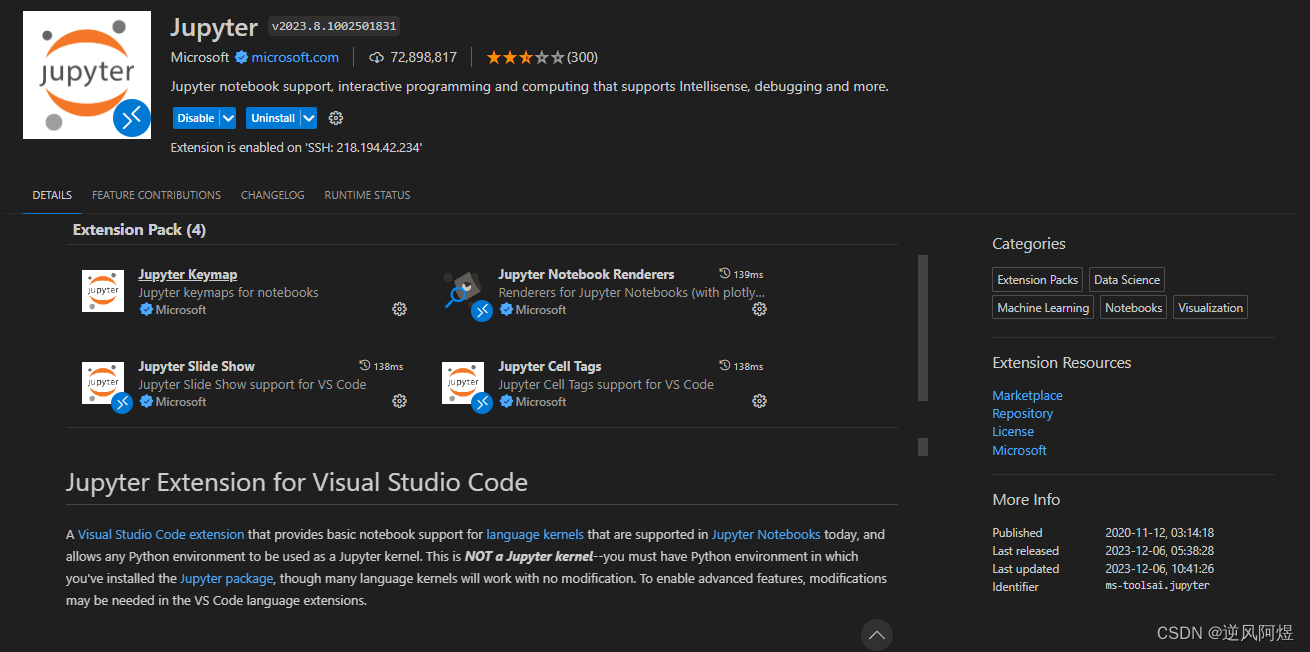The image size is (1310, 652).
Task: Follow the Jupyter package link
Action: 227,579
